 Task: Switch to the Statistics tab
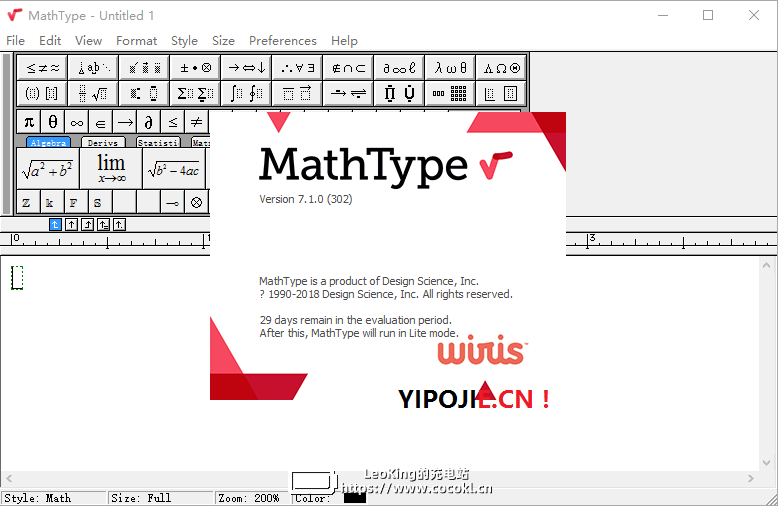coord(158,142)
